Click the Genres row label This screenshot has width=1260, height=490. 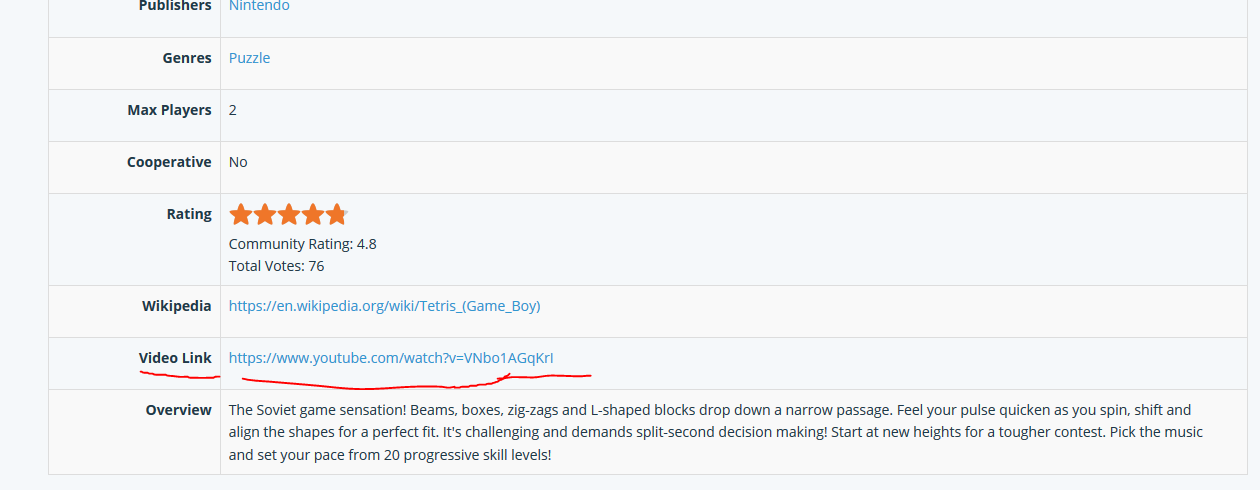(187, 58)
